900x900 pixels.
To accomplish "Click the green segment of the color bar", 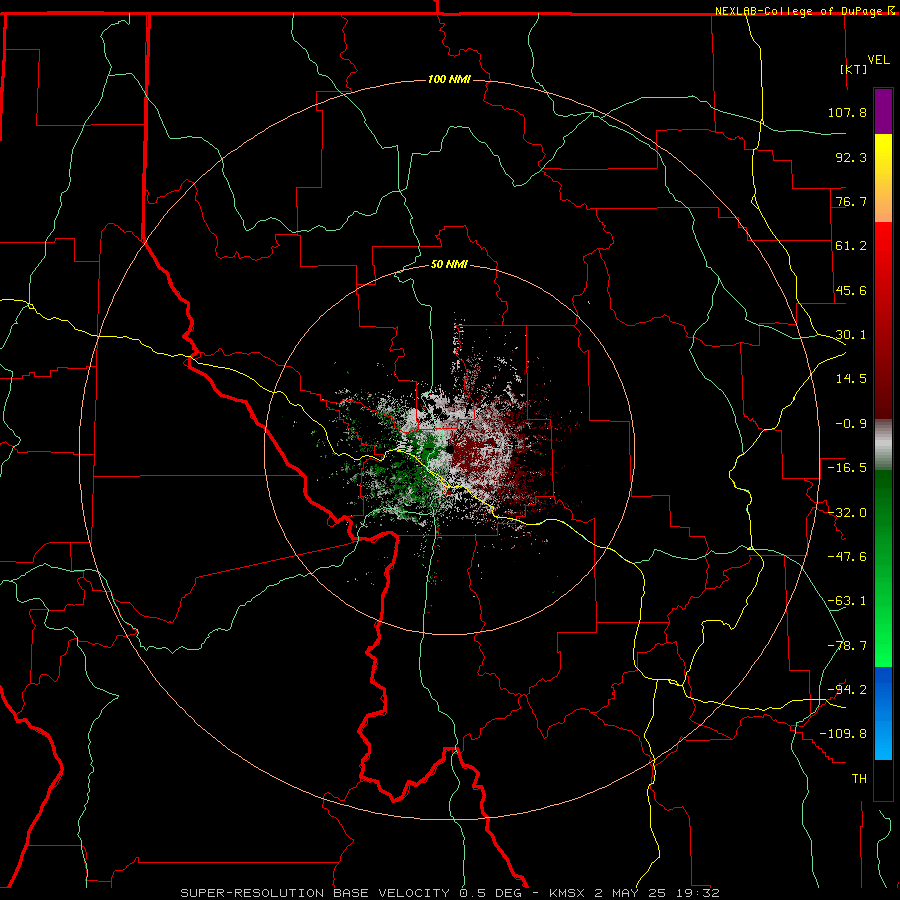I will [x=883, y=568].
